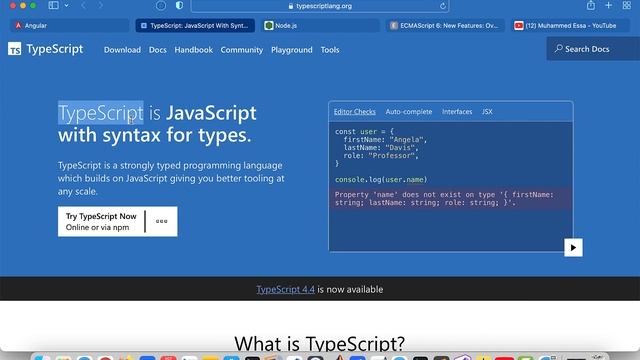Switch to the Node.js tab
This screenshot has height=360, width=640.
(320, 25)
